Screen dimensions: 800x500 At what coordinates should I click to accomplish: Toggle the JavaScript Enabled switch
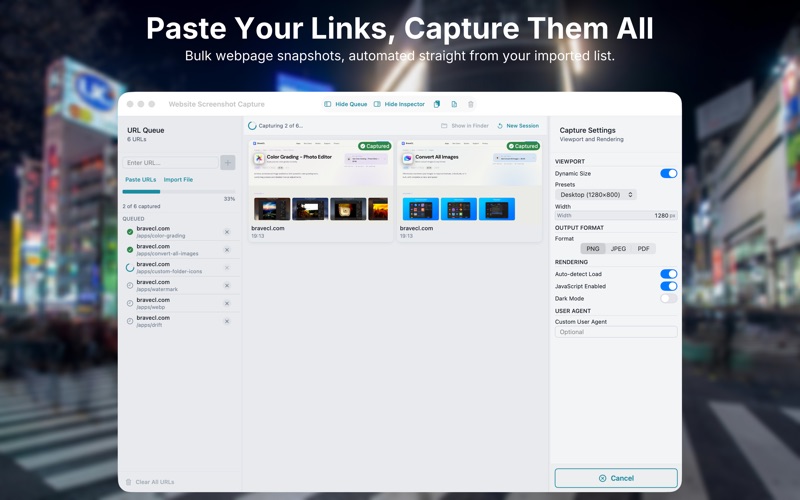(x=668, y=286)
